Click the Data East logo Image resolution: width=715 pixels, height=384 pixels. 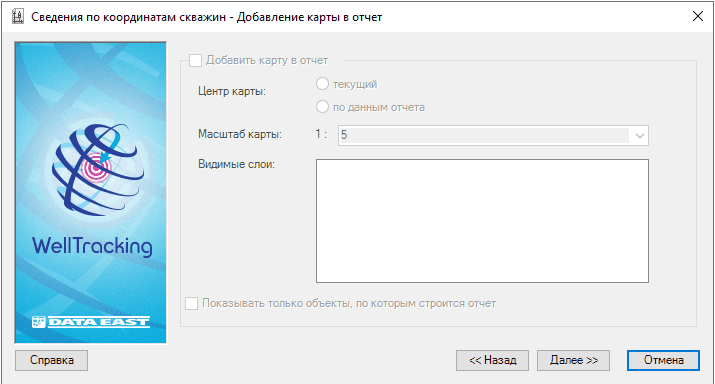[x=91, y=322]
